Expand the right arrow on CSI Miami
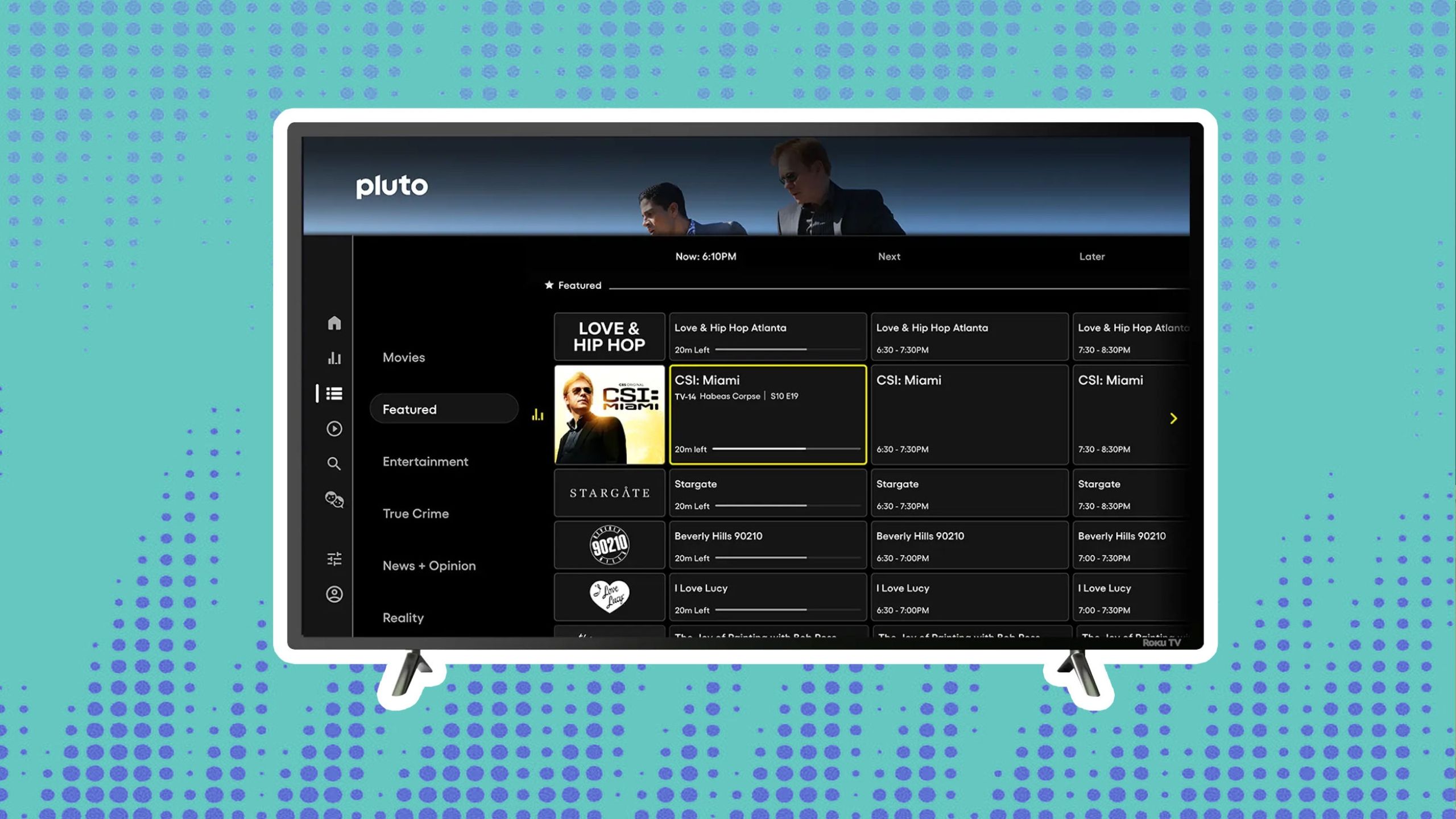 tap(1173, 418)
